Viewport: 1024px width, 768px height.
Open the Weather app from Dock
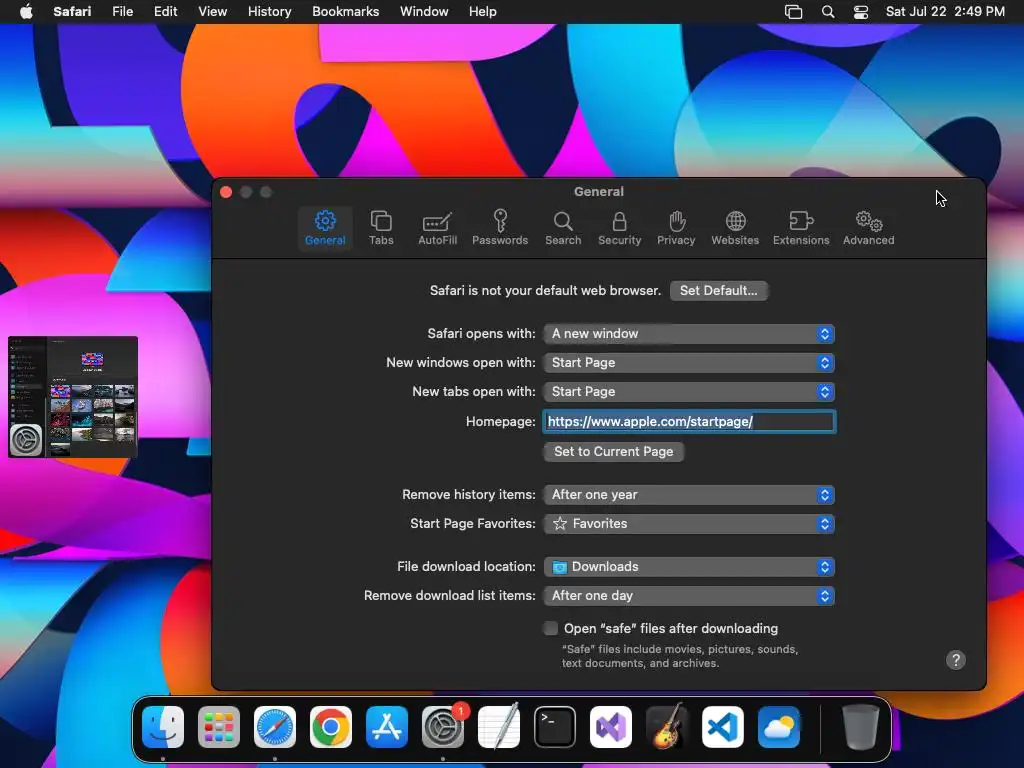[x=778, y=727]
